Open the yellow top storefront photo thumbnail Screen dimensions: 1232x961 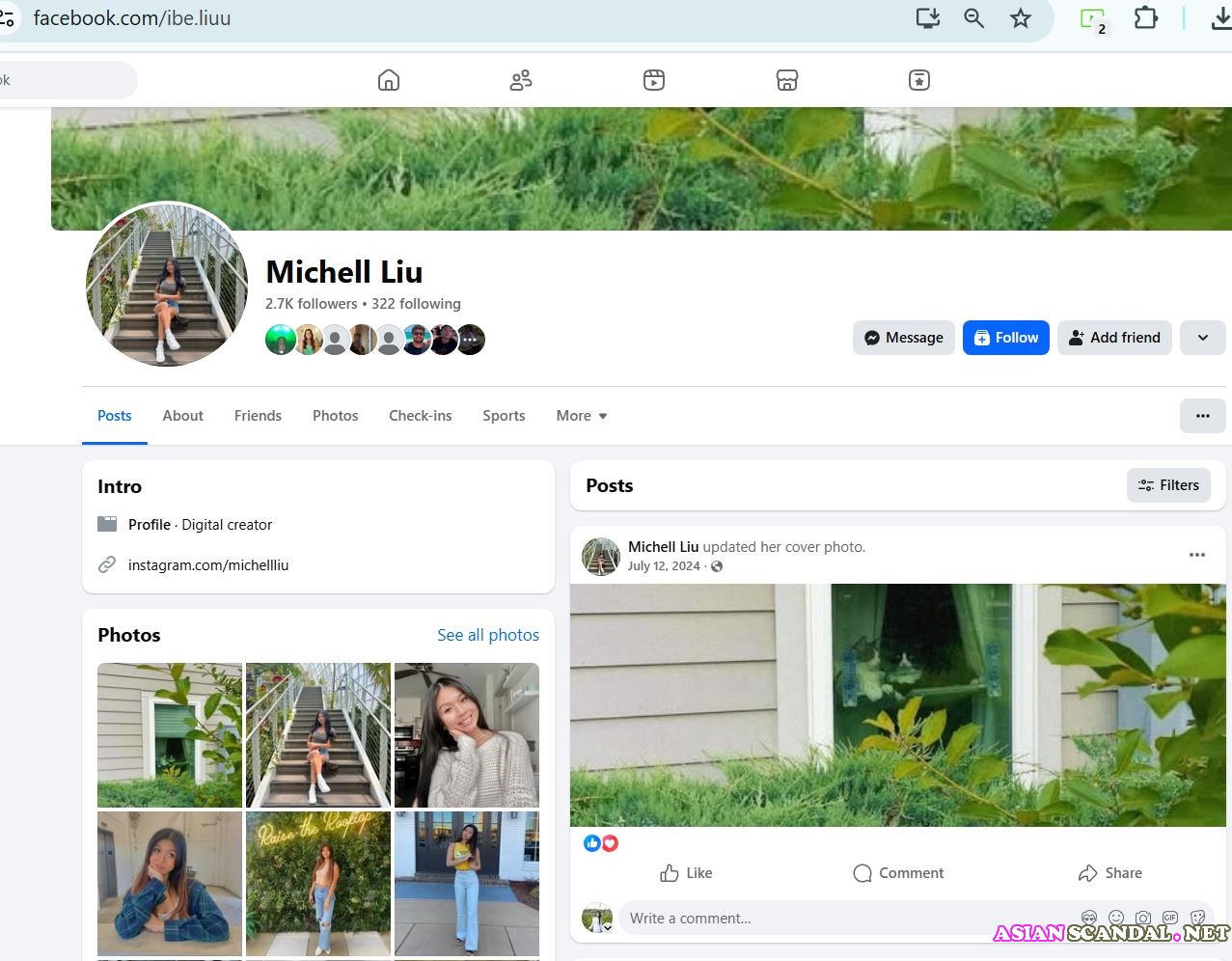point(467,884)
